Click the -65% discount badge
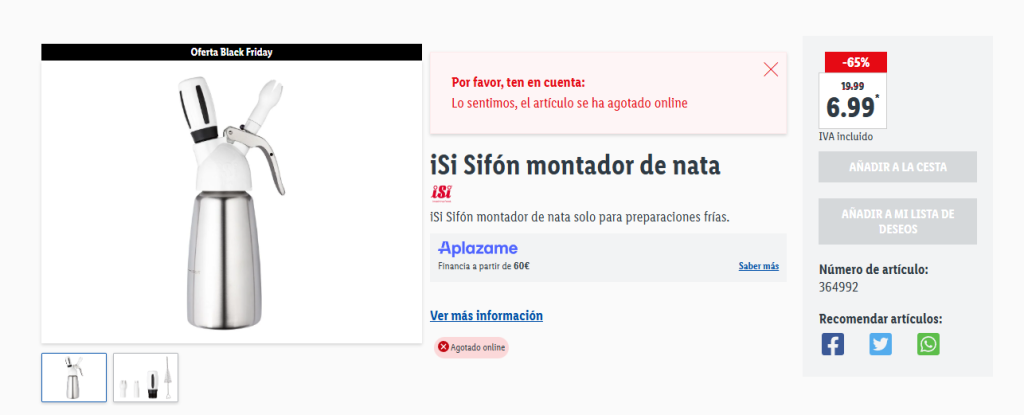This screenshot has width=1024, height=415. pyautogui.click(x=854, y=62)
